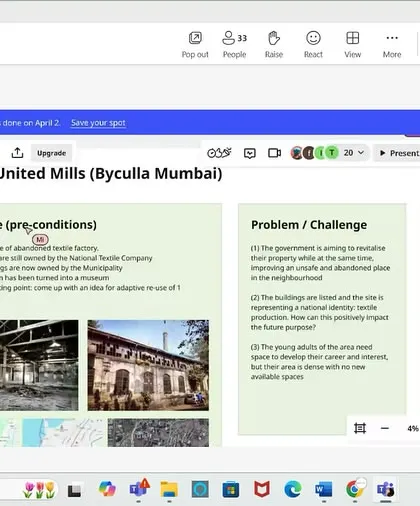Screen dimensions: 420x506
Task: Open the Miro timer and activities tools
Action: pyautogui.click(x=219, y=153)
